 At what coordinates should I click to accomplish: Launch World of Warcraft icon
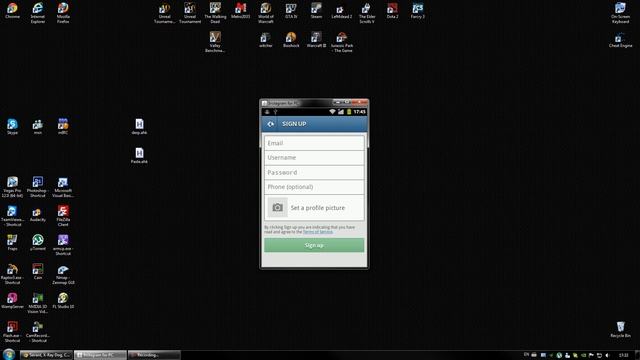[266, 12]
